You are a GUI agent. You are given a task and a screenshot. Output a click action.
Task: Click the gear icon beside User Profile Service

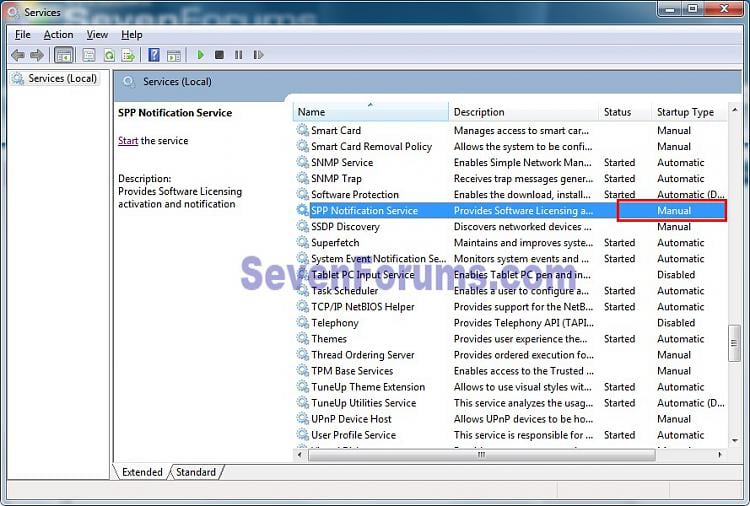303,435
